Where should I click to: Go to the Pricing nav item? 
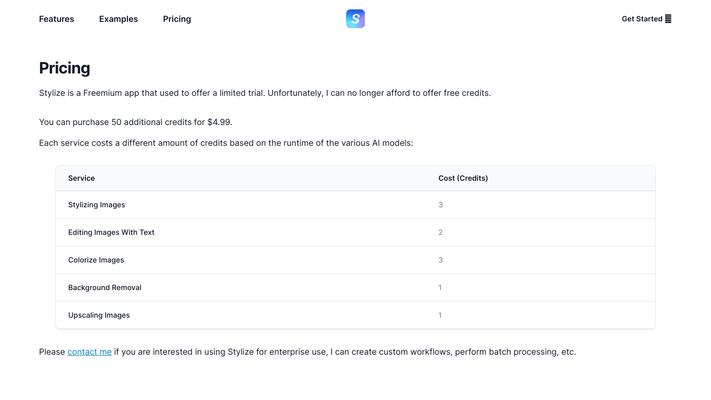click(177, 19)
